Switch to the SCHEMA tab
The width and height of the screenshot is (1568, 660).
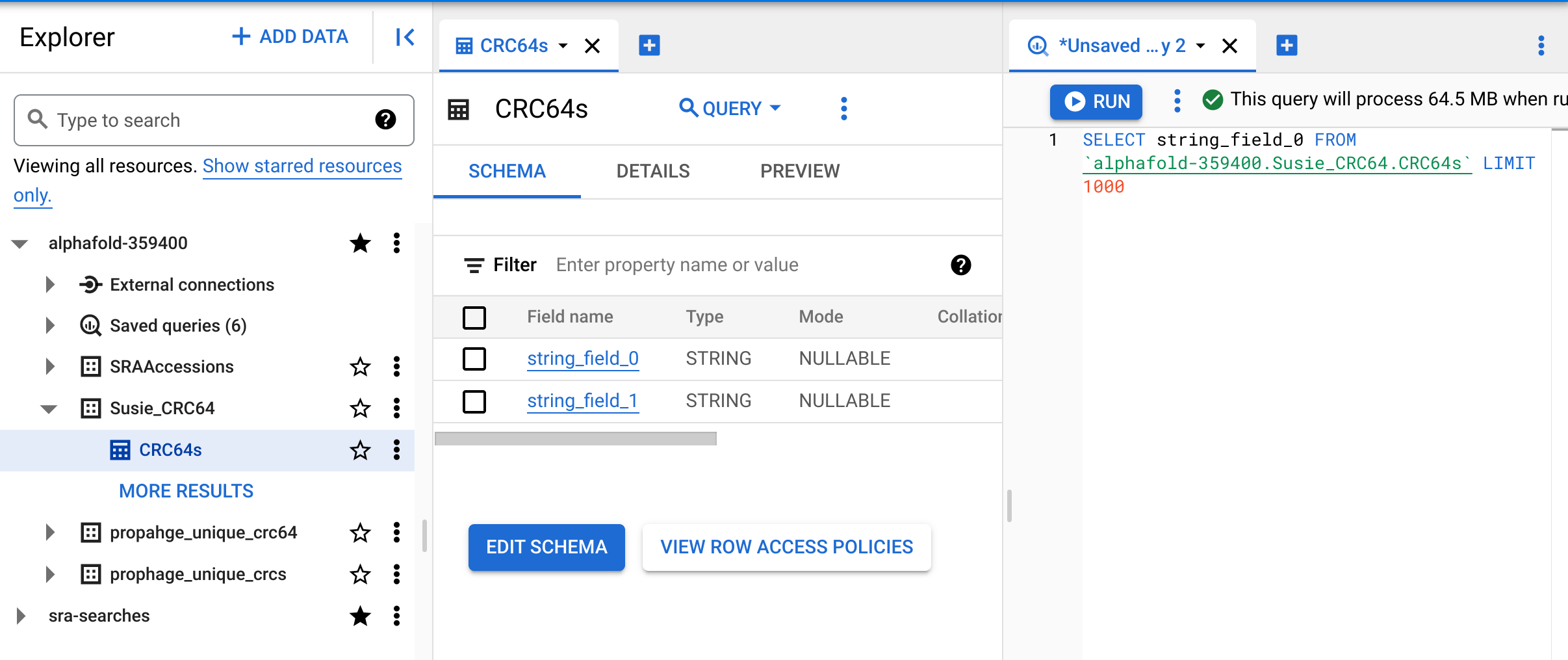point(507,171)
